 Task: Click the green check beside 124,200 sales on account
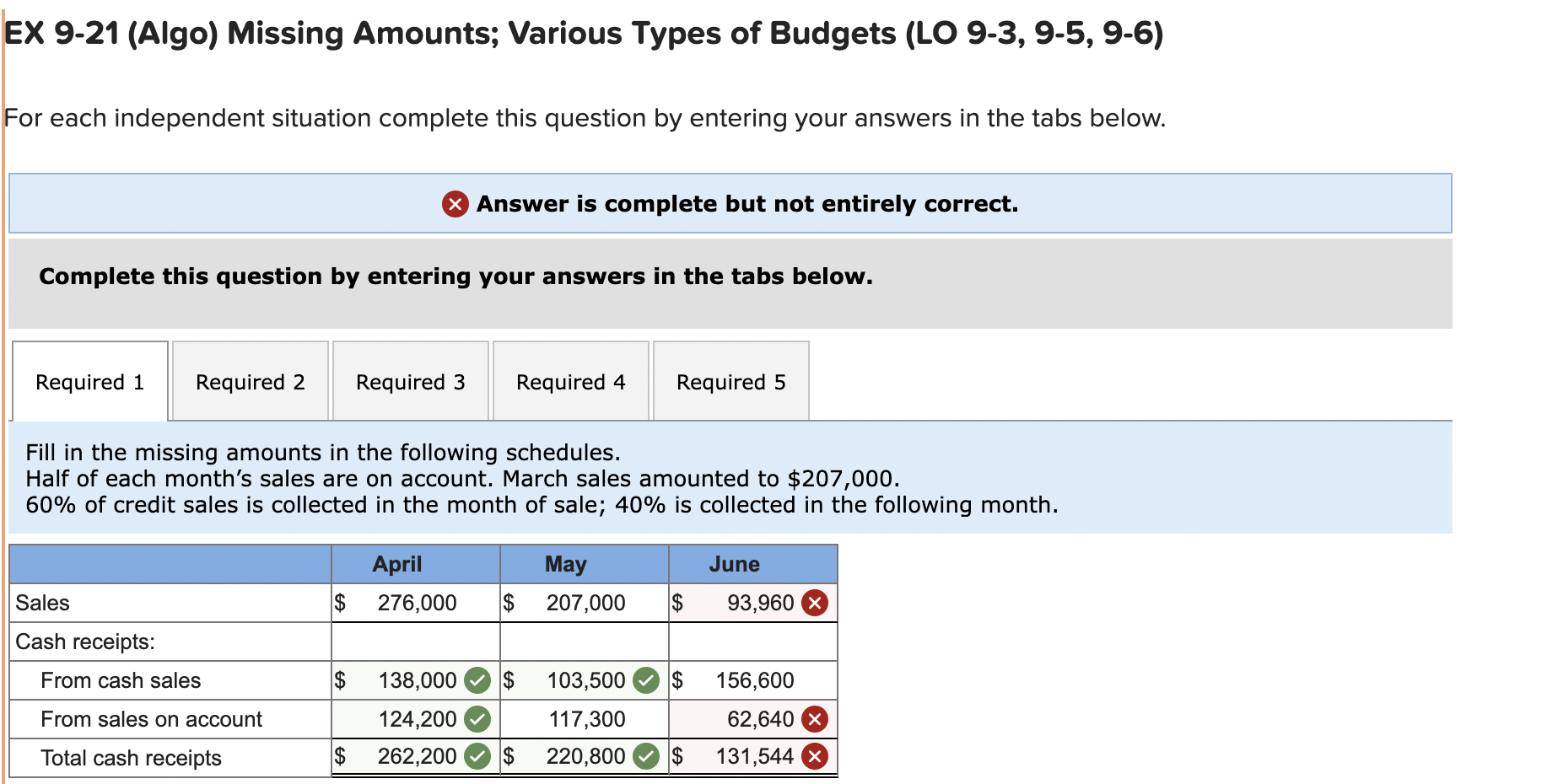[477, 718]
